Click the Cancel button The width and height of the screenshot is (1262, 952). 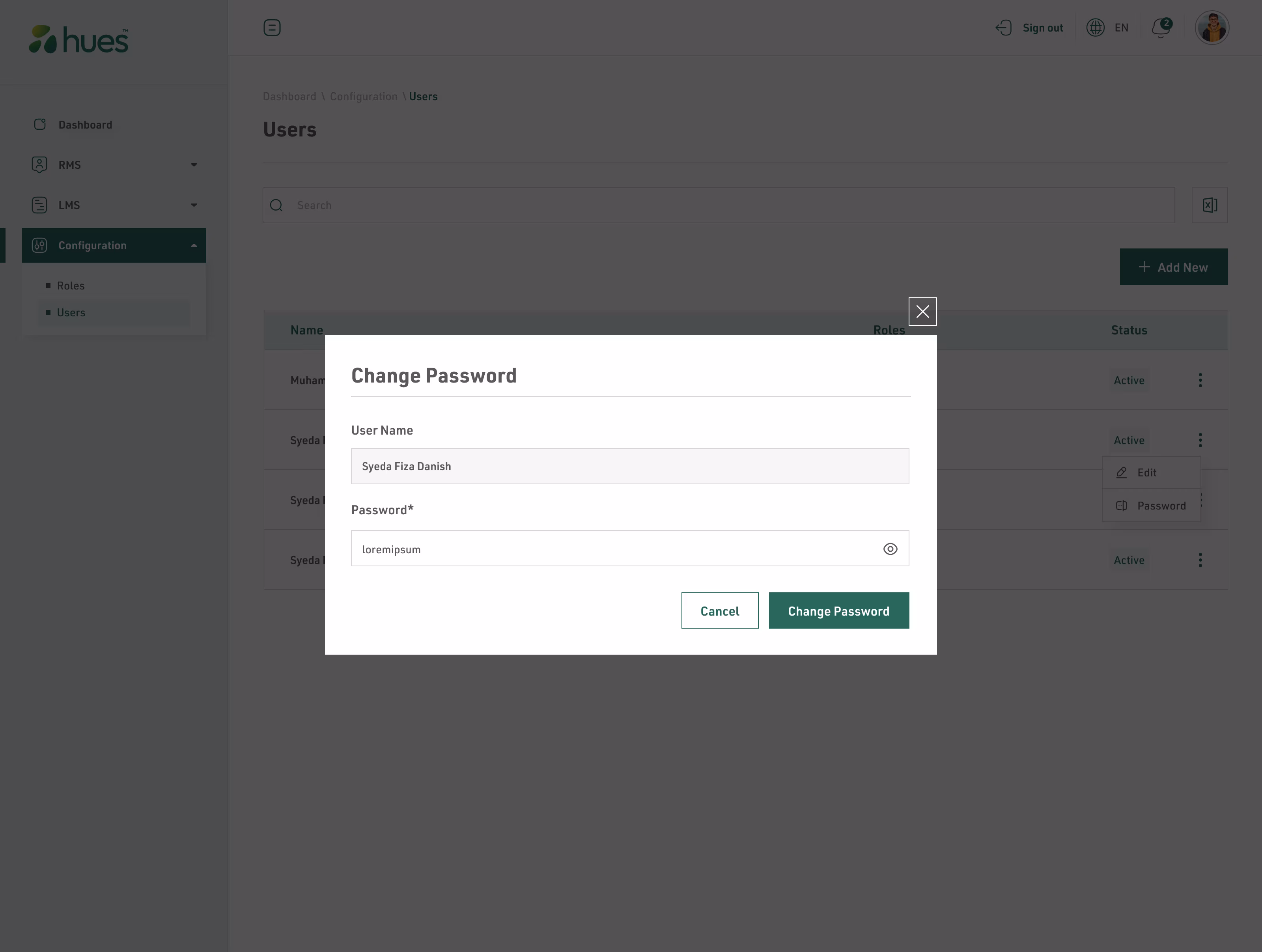[719, 610]
